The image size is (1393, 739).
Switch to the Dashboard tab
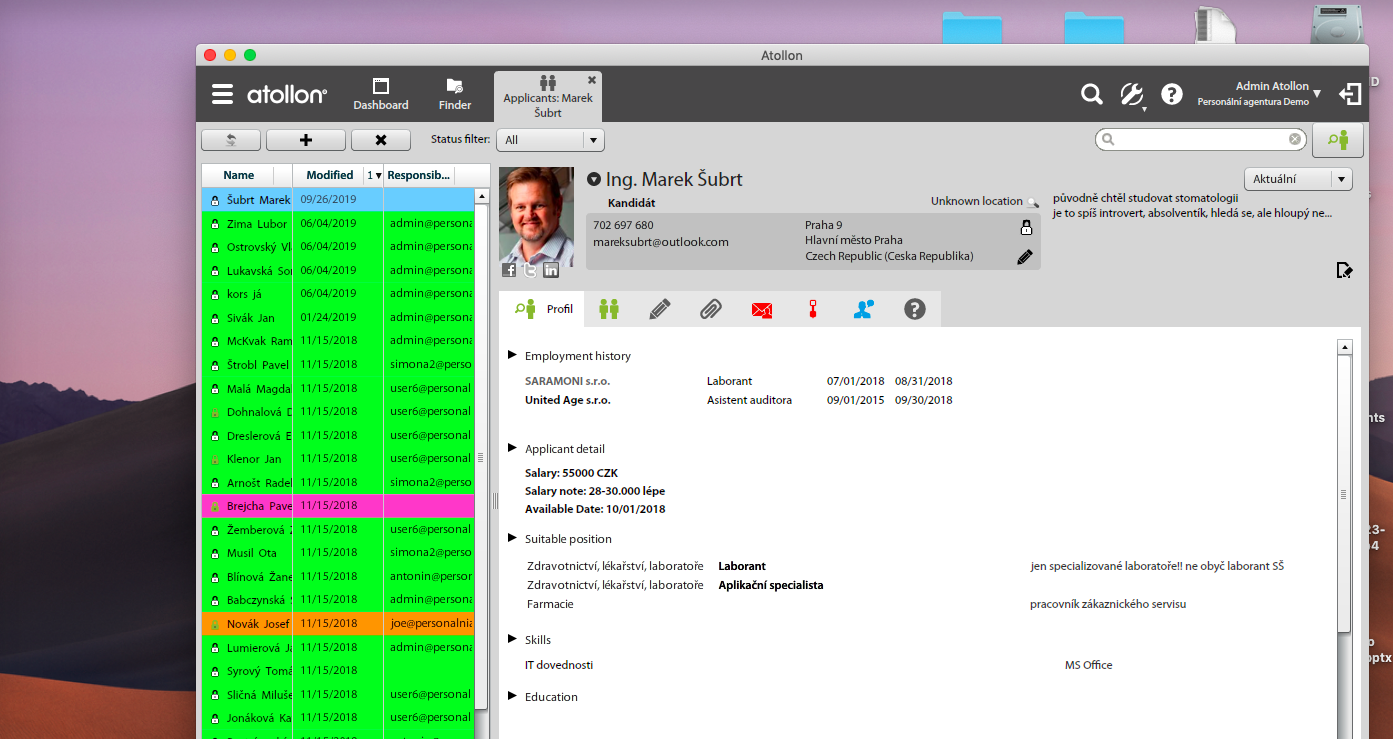point(380,95)
